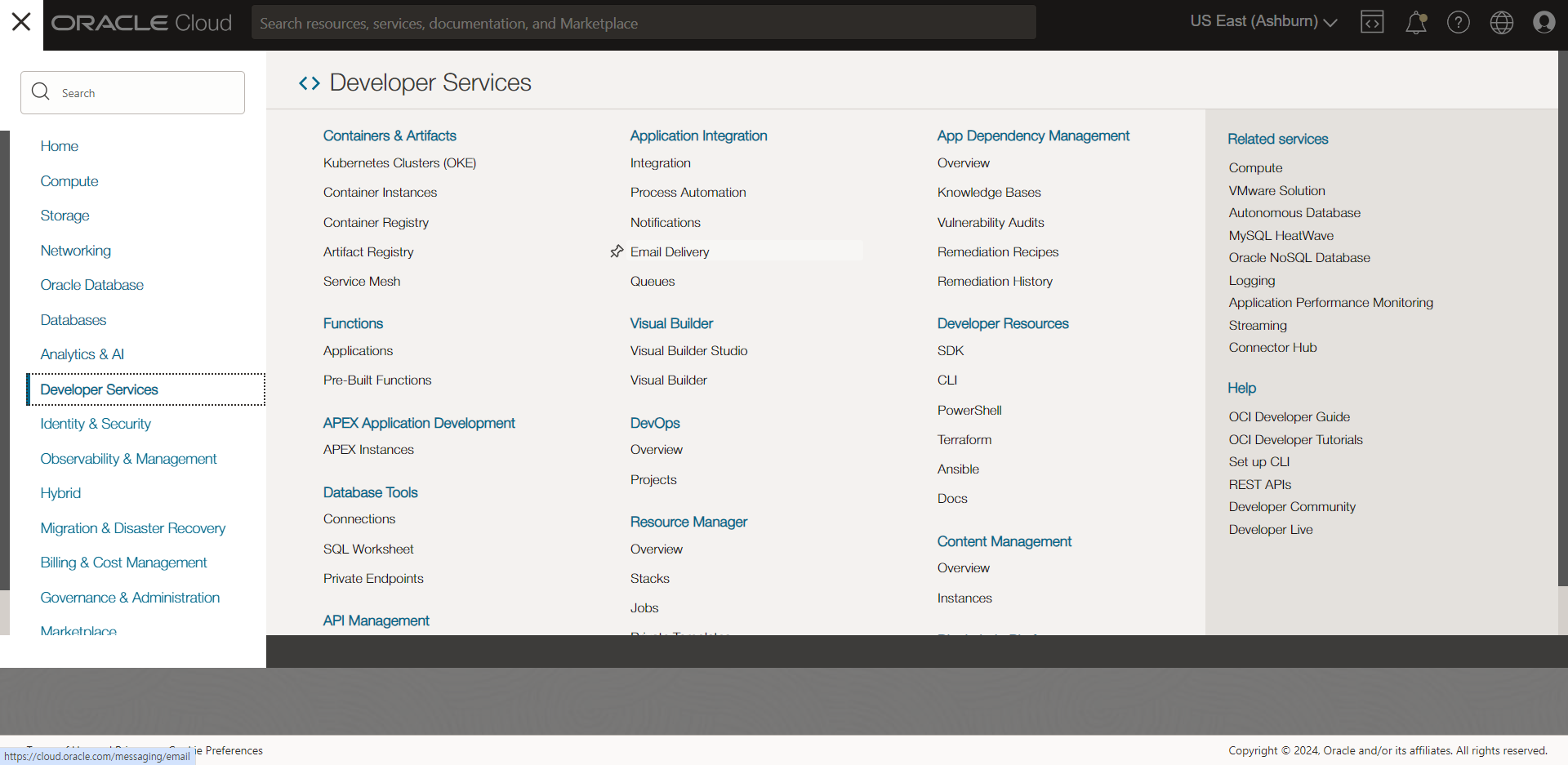Focus the navigation menu Search field

tap(132, 92)
